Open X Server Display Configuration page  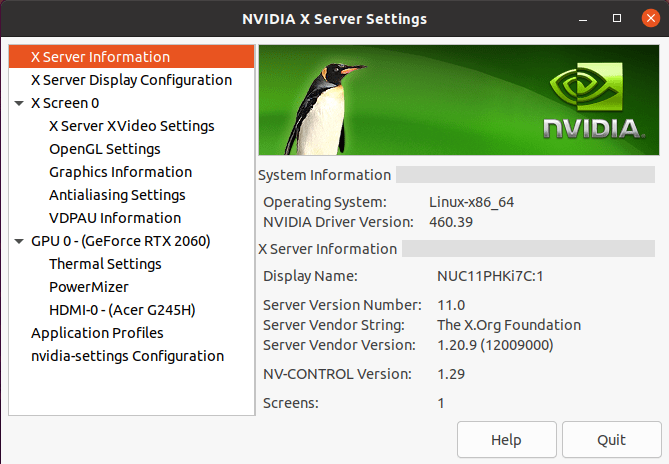(x=131, y=80)
